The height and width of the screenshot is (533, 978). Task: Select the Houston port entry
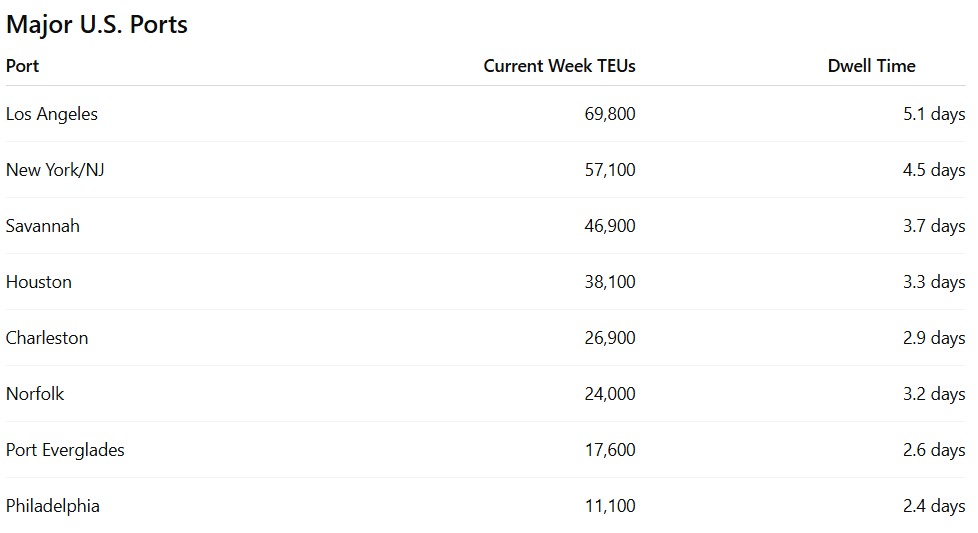pyautogui.click(x=39, y=282)
